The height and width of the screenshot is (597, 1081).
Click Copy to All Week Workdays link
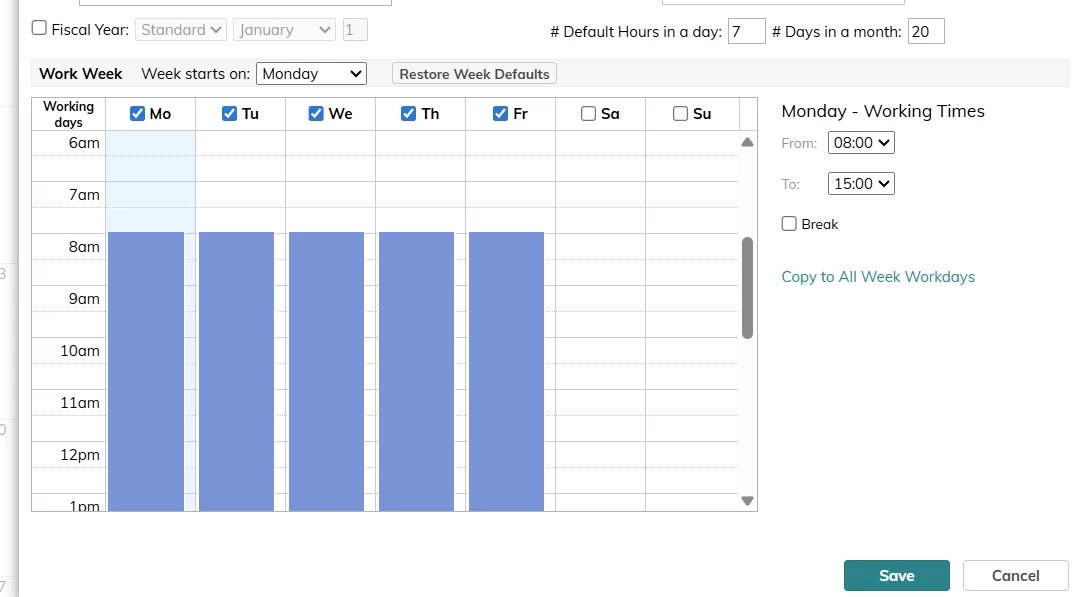tap(878, 276)
